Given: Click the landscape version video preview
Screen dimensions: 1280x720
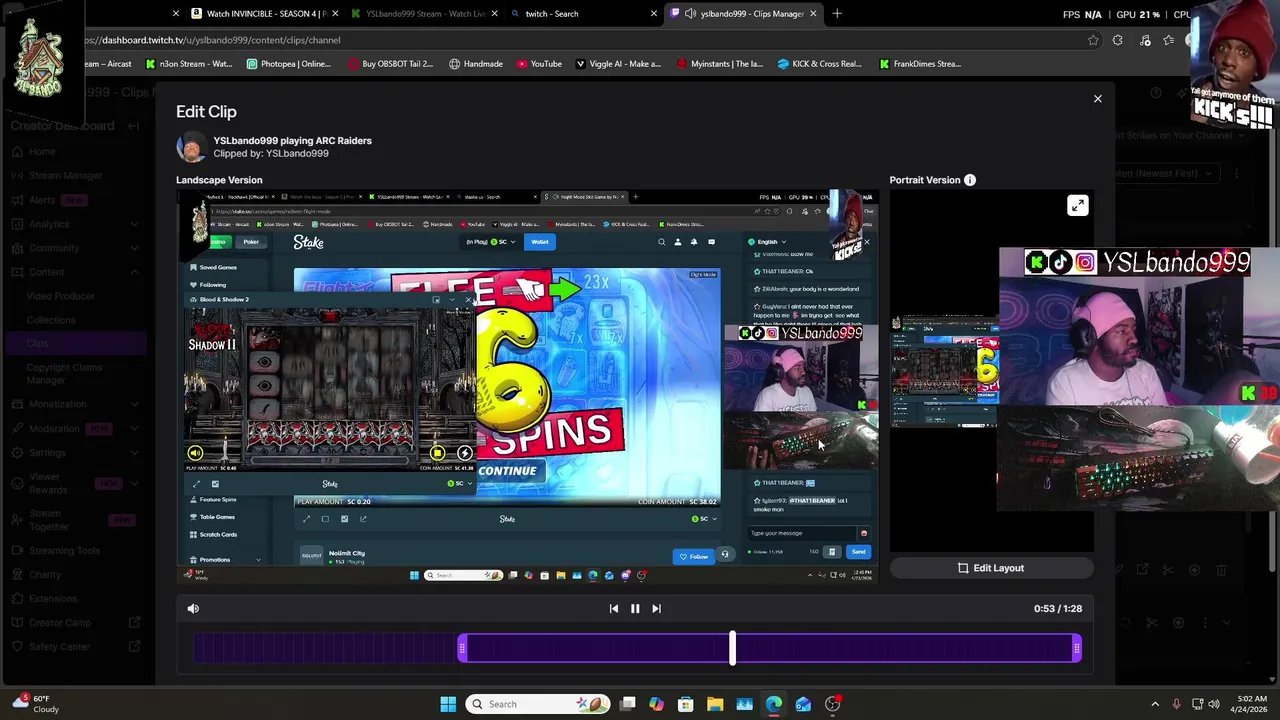Looking at the screenshot, I should pos(527,386).
